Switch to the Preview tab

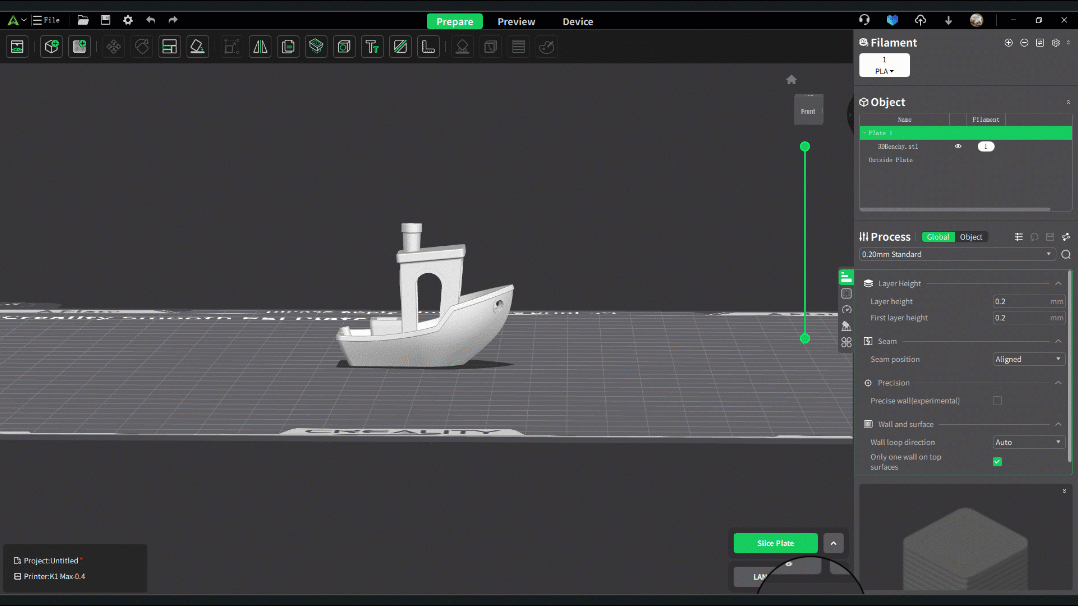point(516,21)
